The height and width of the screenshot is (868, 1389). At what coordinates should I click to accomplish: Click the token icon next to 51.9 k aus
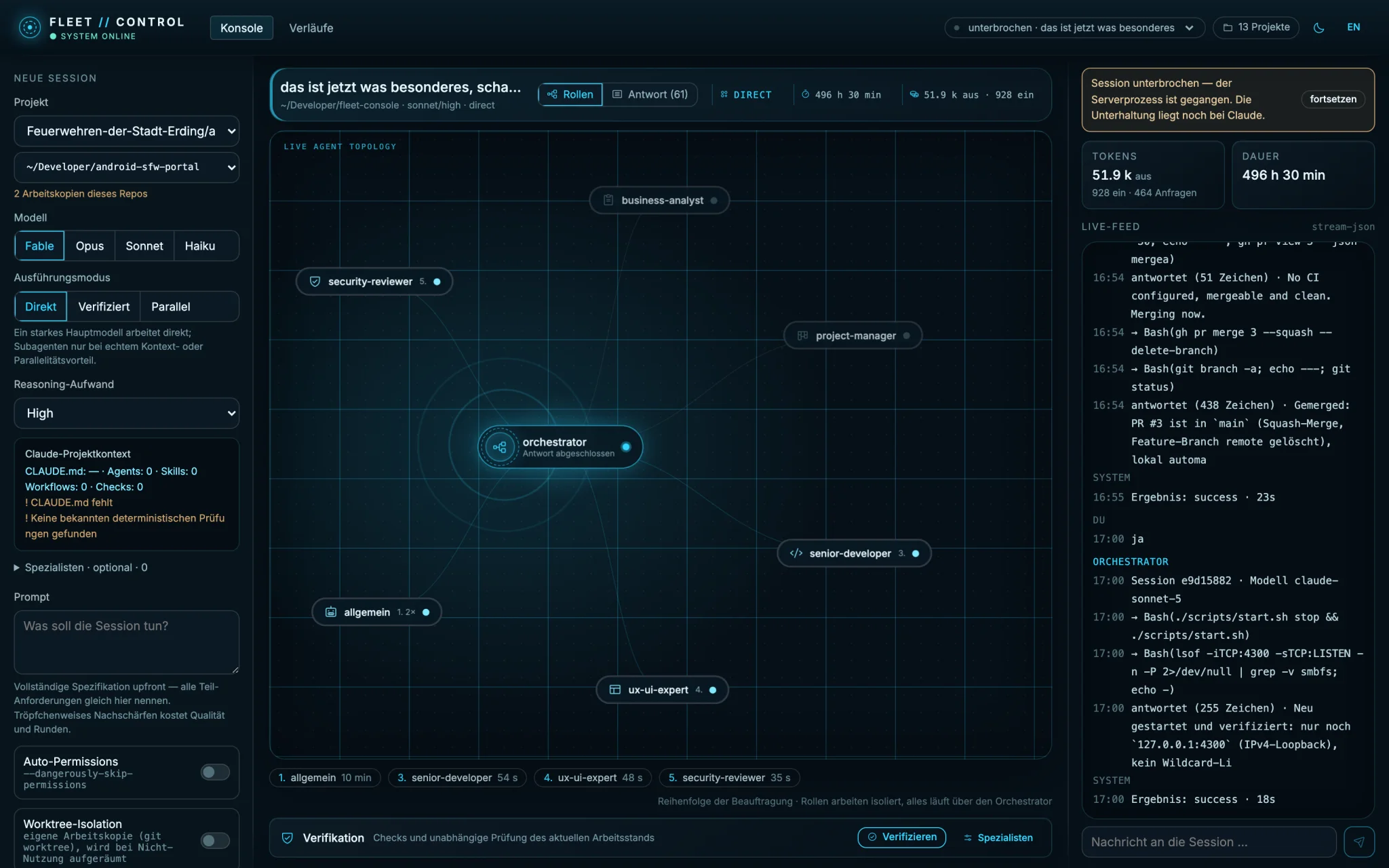[x=914, y=94]
